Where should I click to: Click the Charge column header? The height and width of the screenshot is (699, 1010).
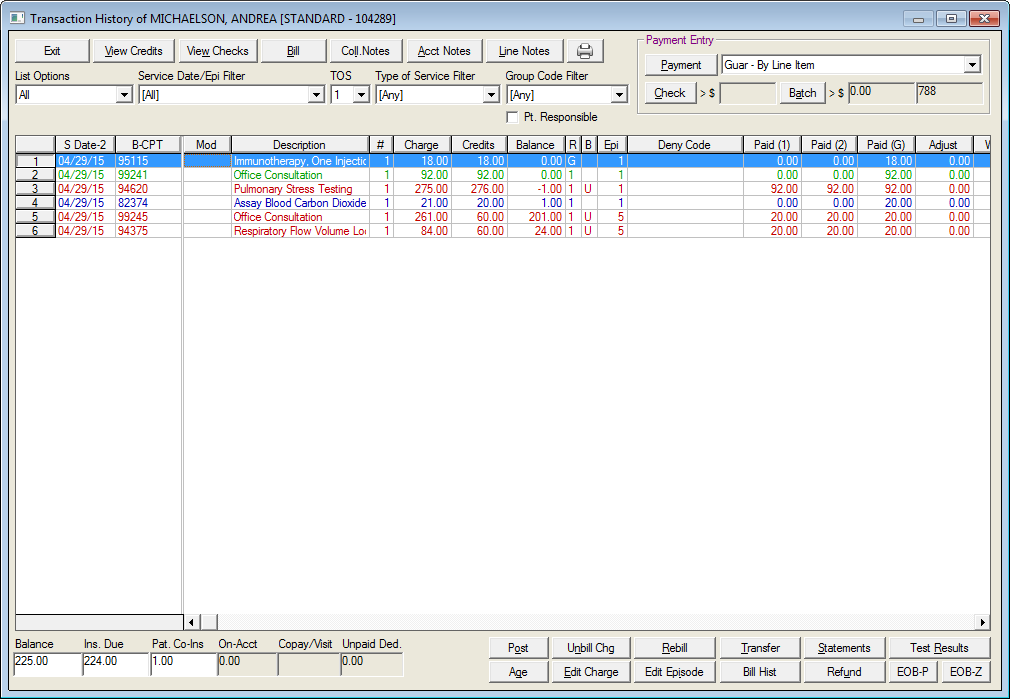(421, 145)
